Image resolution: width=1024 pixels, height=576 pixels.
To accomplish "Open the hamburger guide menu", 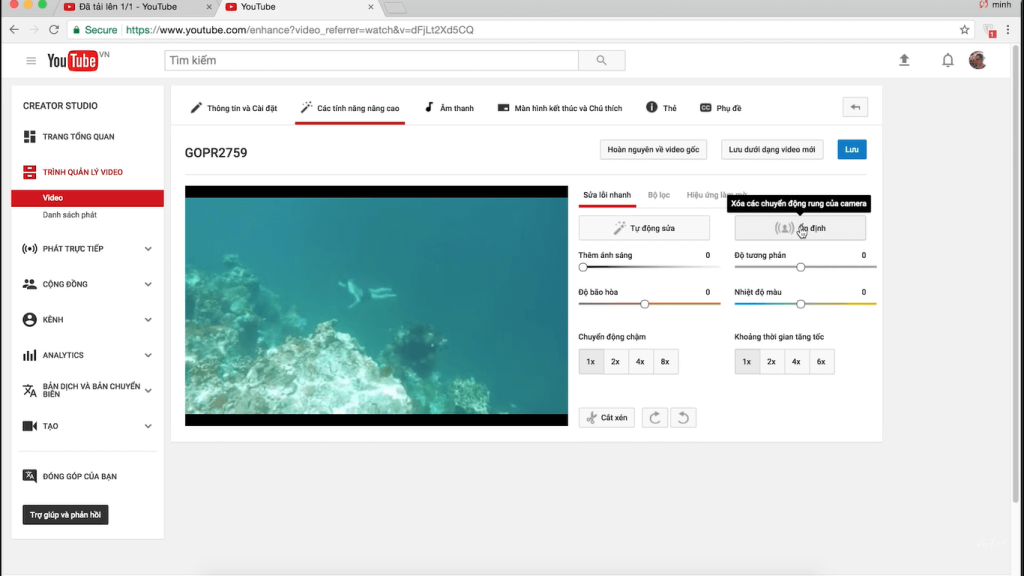I will pyautogui.click(x=31, y=61).
